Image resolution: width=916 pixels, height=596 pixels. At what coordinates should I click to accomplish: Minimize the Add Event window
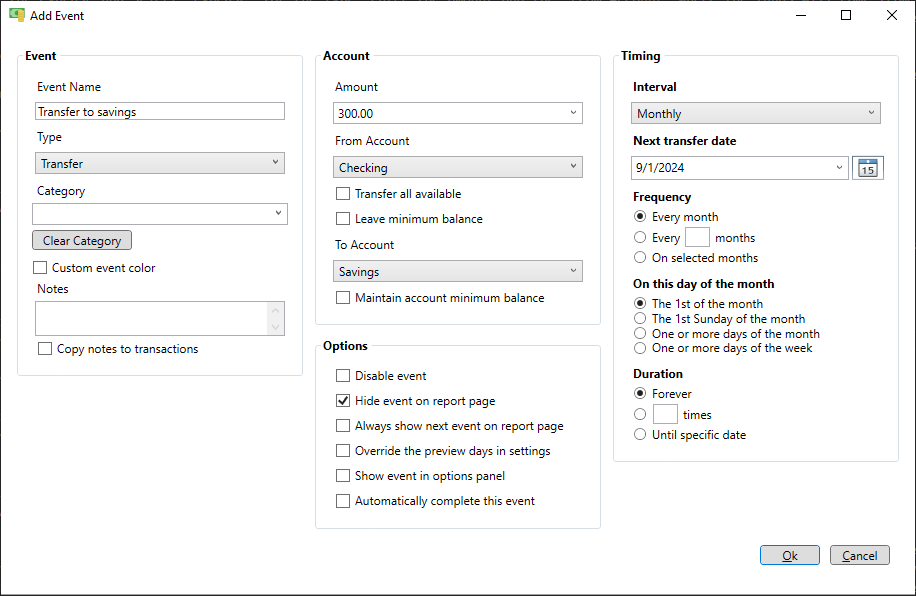(801, 15)
